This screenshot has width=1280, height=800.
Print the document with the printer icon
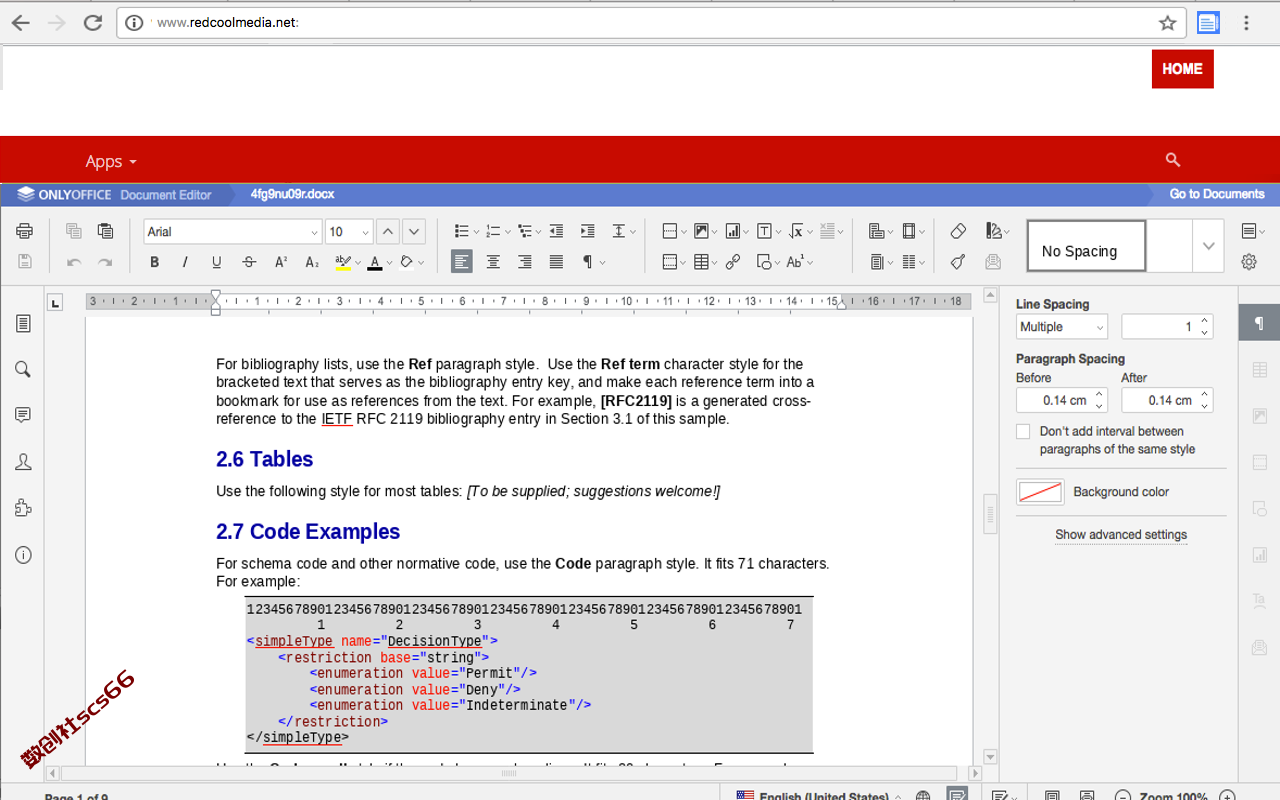tap(24, 231)
